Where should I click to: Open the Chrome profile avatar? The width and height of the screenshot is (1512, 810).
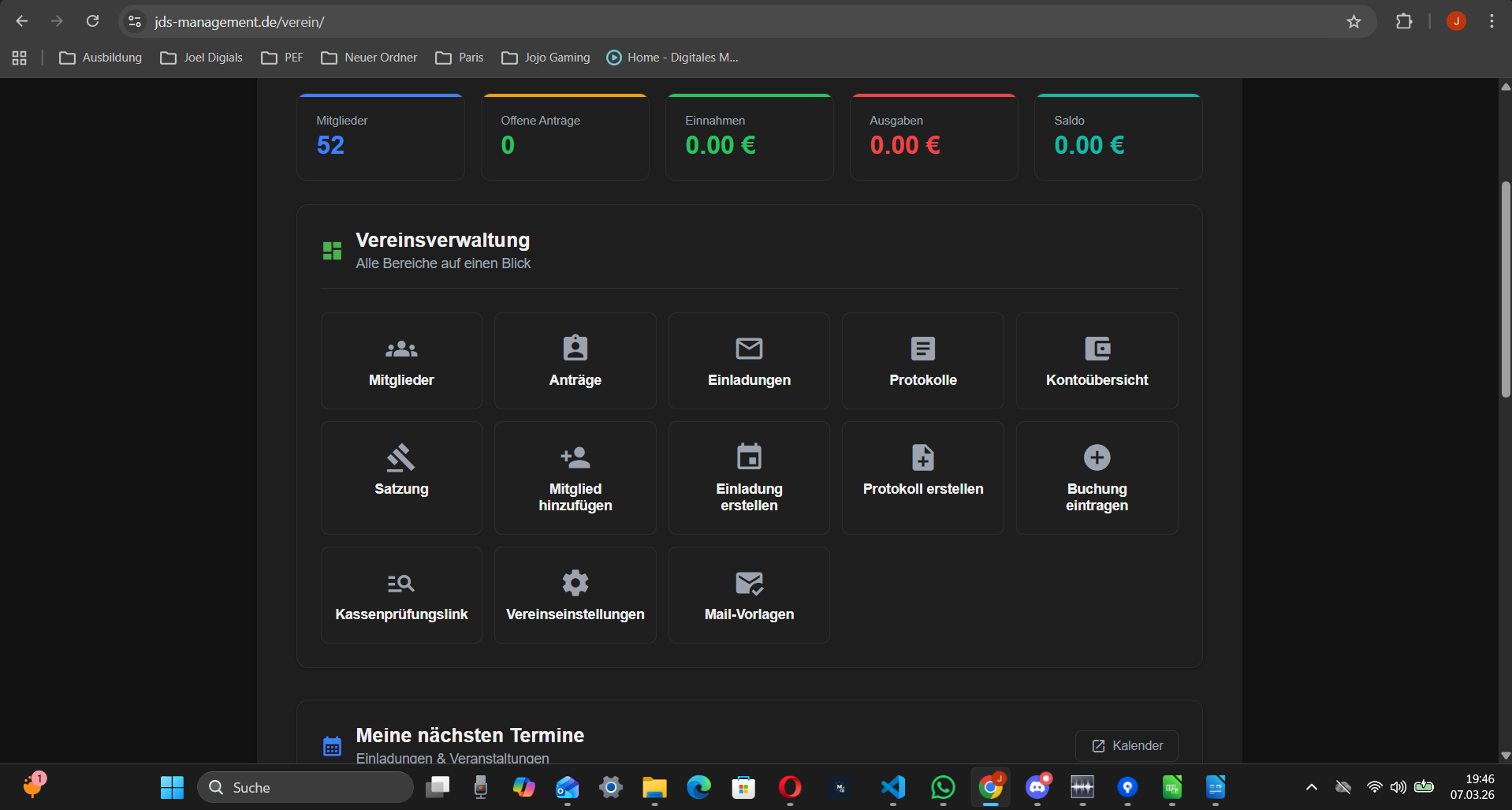point(1456,21)
